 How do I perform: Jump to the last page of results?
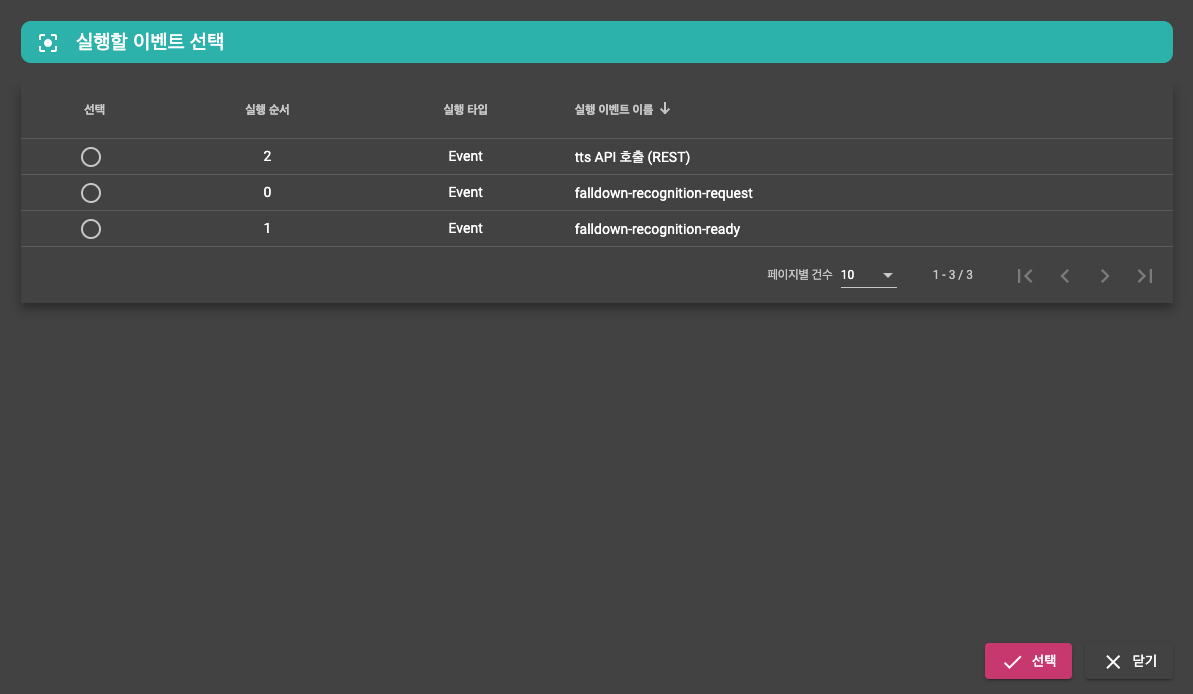point(1145,276)
